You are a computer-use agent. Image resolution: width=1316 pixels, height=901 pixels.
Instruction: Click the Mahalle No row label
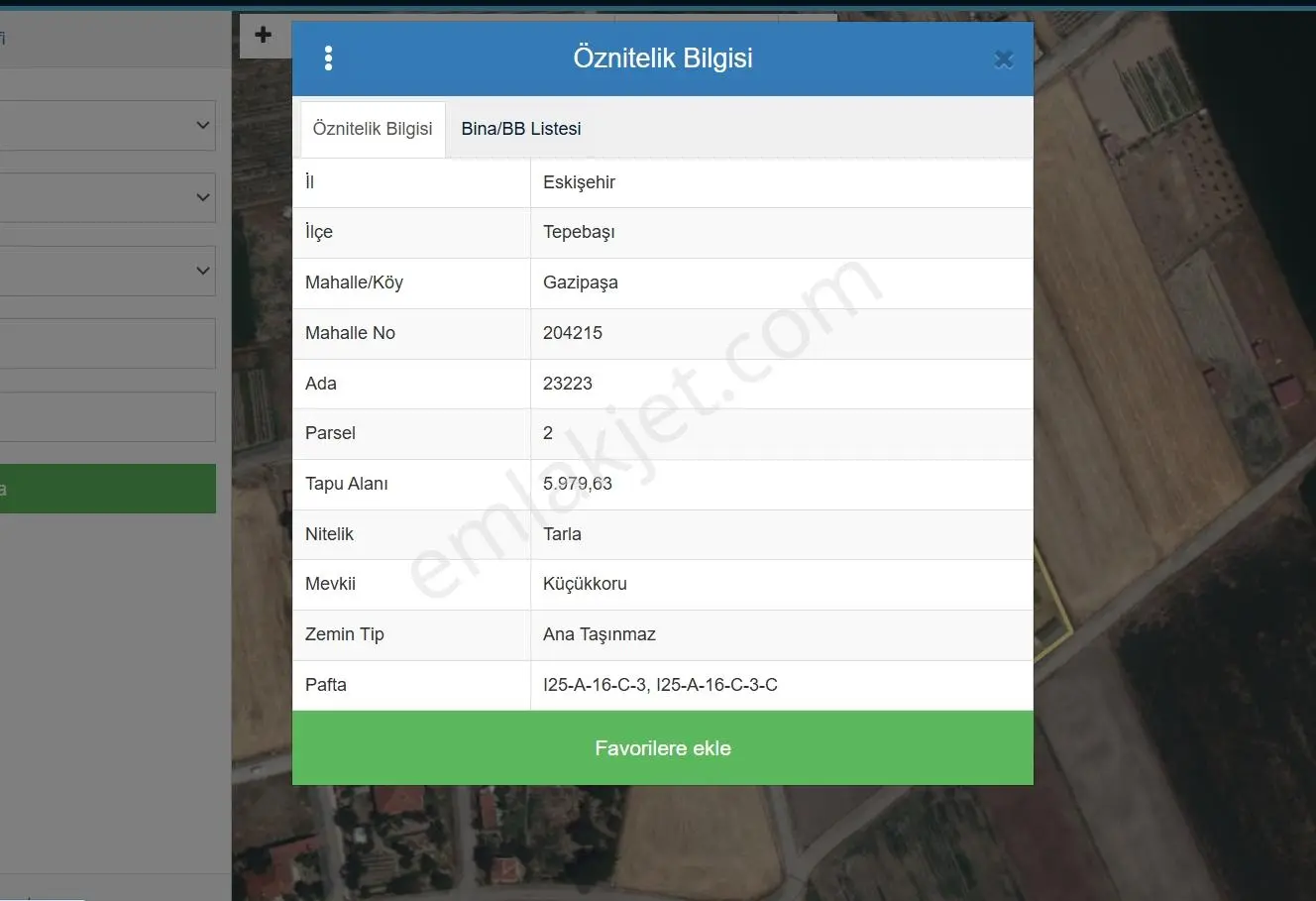(x=350, y=333)
